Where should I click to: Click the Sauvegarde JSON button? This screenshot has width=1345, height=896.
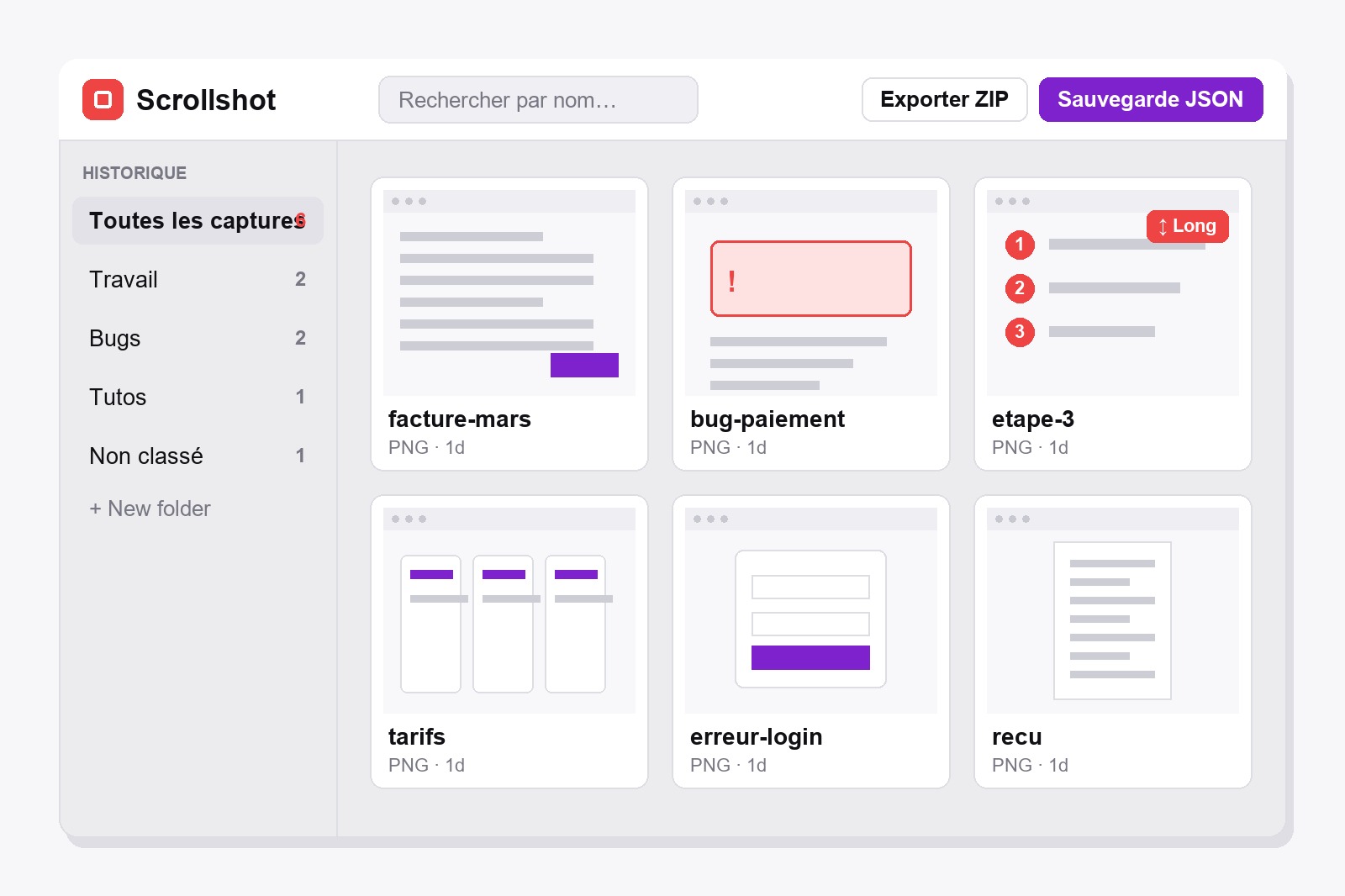tap(1150, 99)
